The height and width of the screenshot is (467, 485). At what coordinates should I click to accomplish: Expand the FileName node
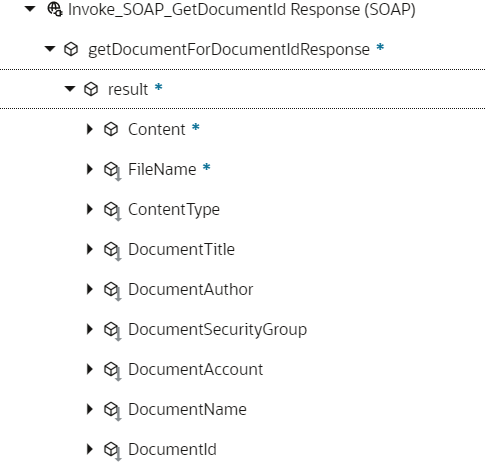pyautogui.click(x=89, y=169)
